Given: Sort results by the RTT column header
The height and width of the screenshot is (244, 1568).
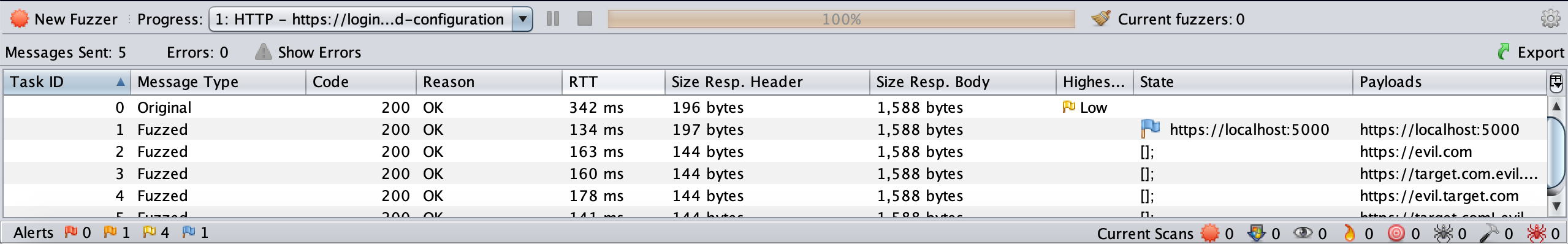Looking at the screenshot, I should [x=613, y=82].
